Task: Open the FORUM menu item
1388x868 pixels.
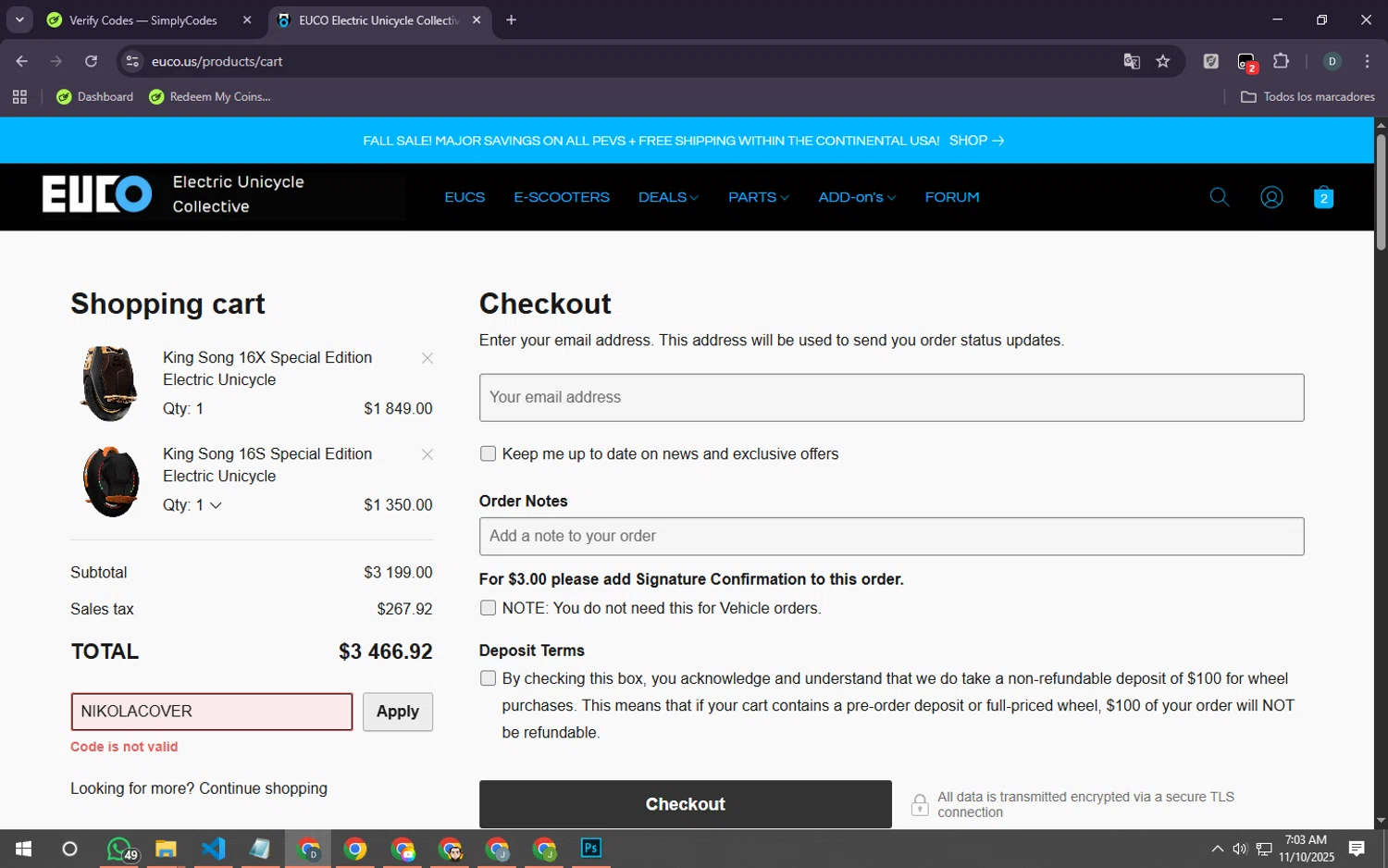Action: coord(952,197)
